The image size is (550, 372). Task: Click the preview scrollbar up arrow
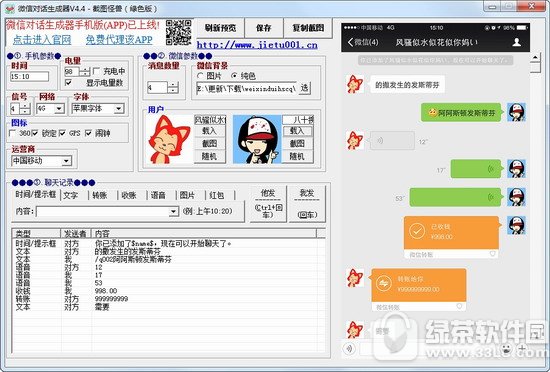(x=535, y=57)
